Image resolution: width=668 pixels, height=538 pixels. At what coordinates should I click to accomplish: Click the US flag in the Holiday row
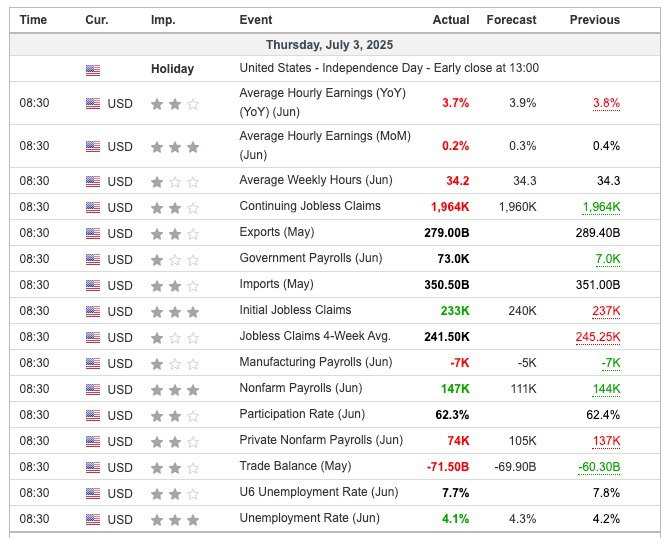coord(93,69)
